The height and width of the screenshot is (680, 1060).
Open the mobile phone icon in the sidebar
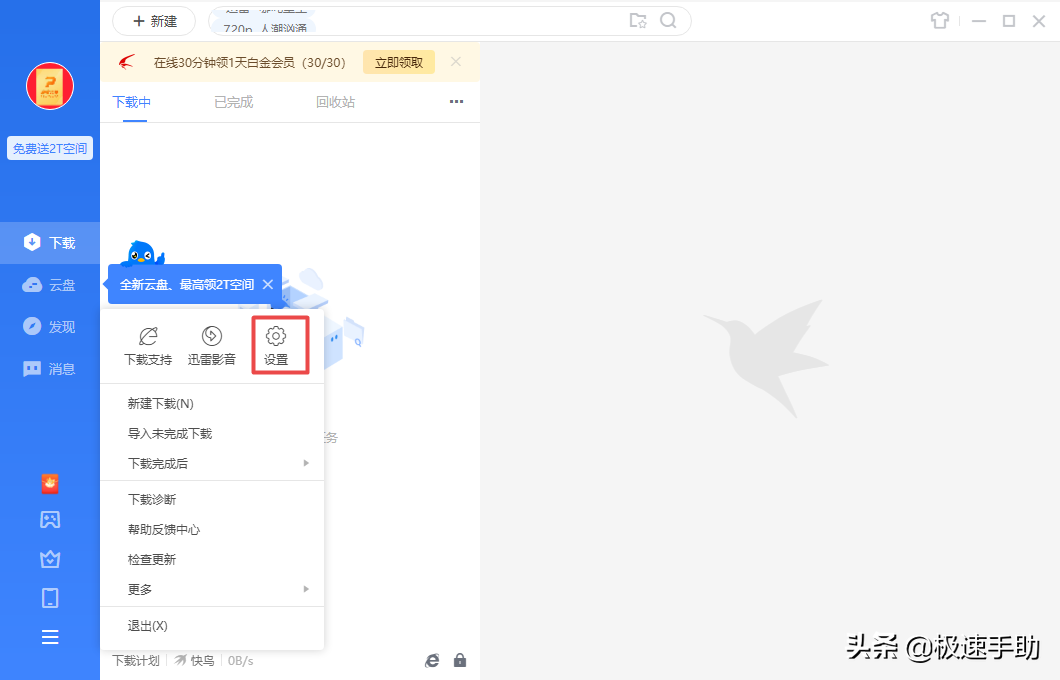[50, 597]
